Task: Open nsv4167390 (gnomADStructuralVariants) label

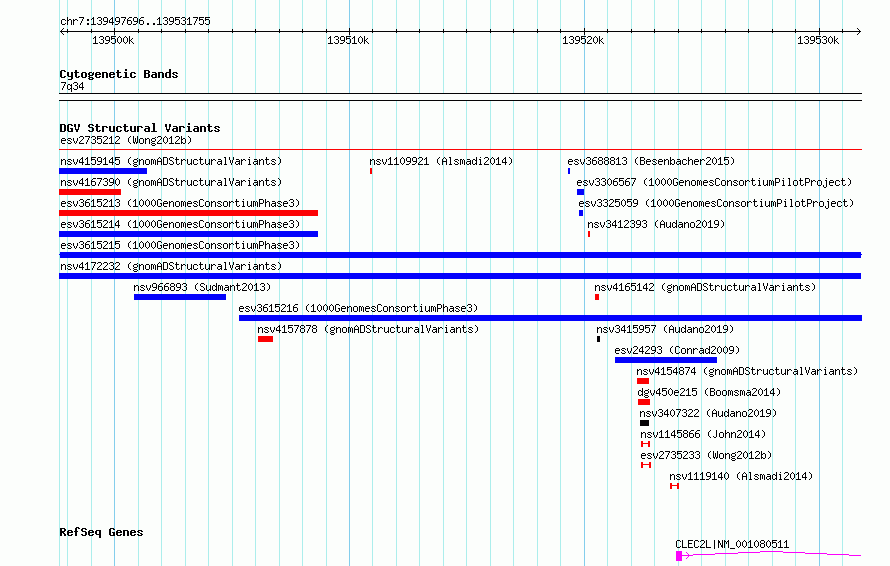Action: (171, 182)
